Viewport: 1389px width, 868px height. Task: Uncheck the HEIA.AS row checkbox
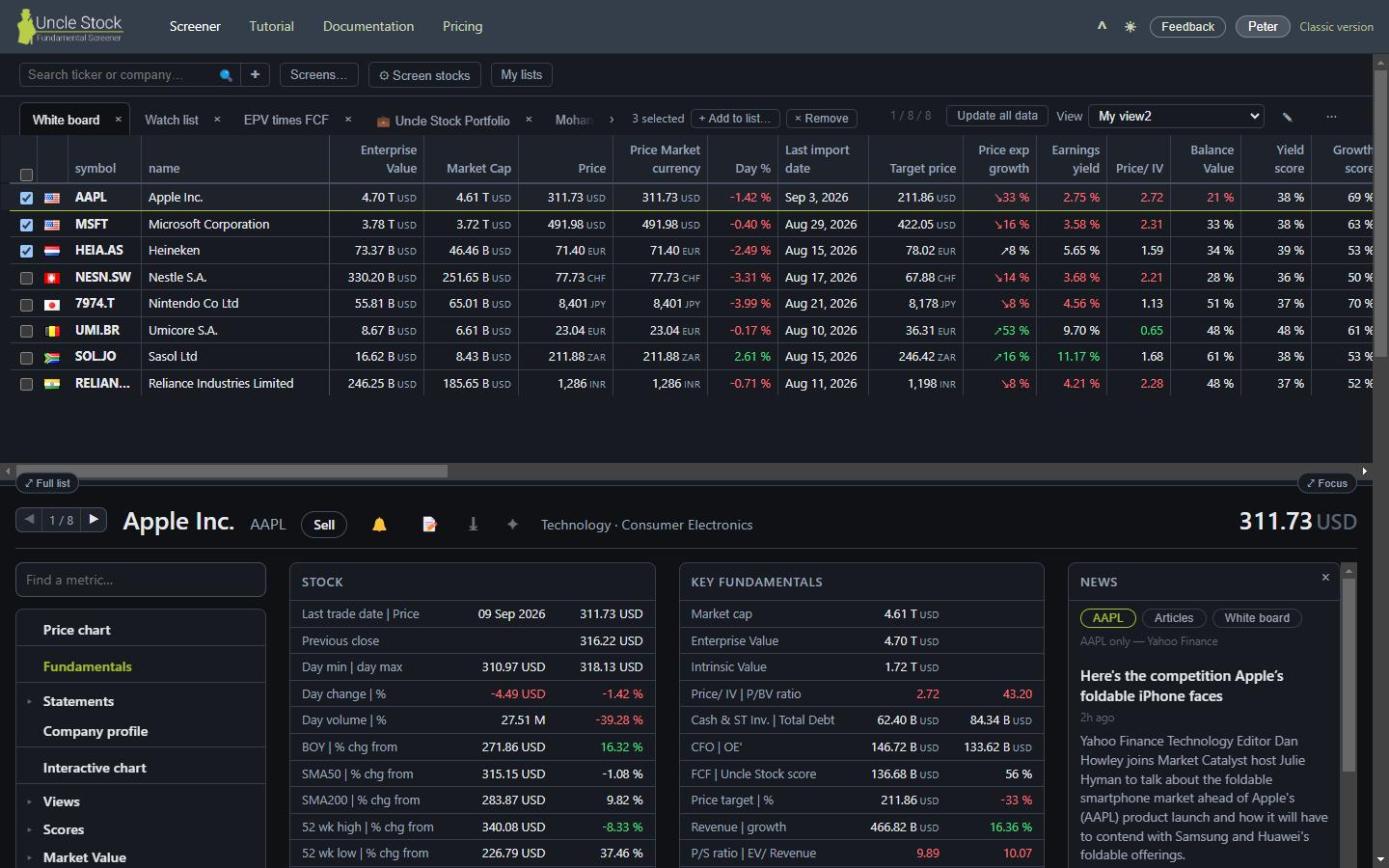coord(27,251)
